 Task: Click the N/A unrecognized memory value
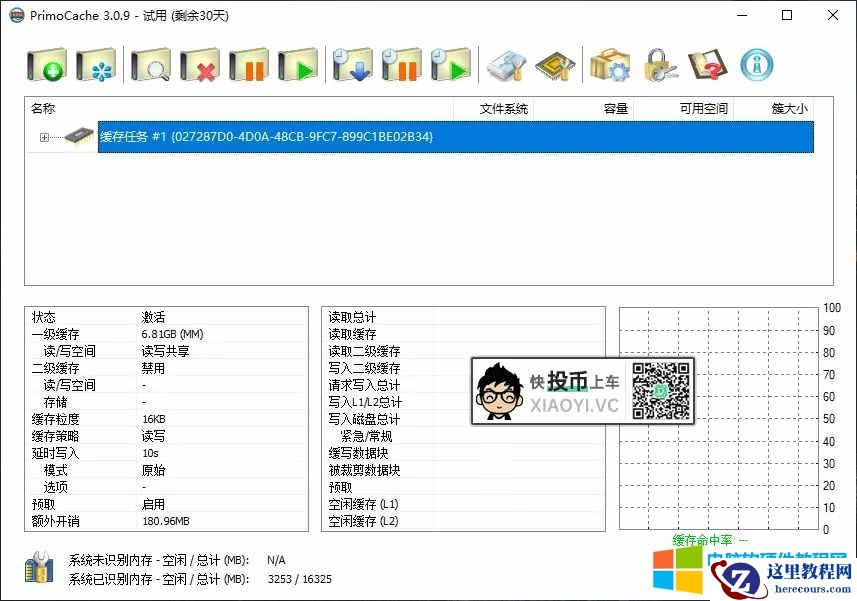(276, 560)
